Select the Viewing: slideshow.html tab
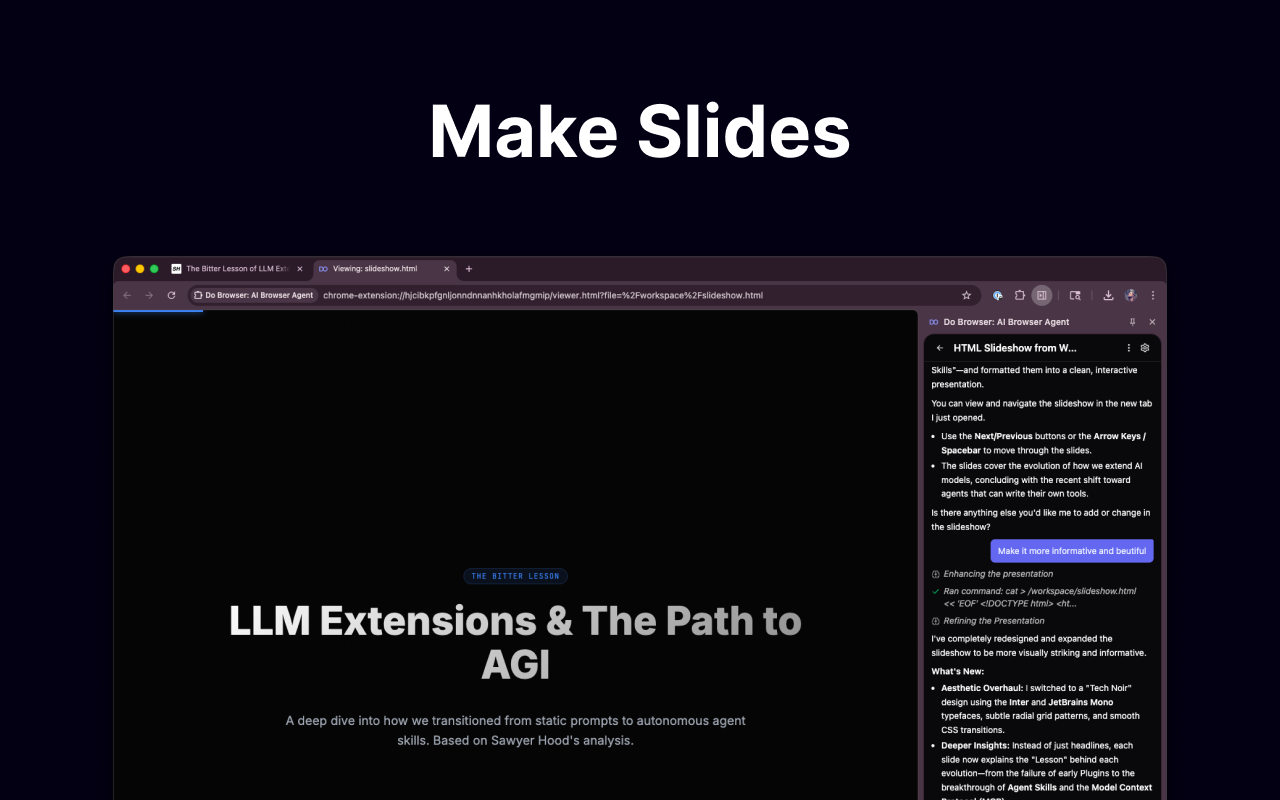Viewport: 1280px width, 800px height. coord(384,269)
